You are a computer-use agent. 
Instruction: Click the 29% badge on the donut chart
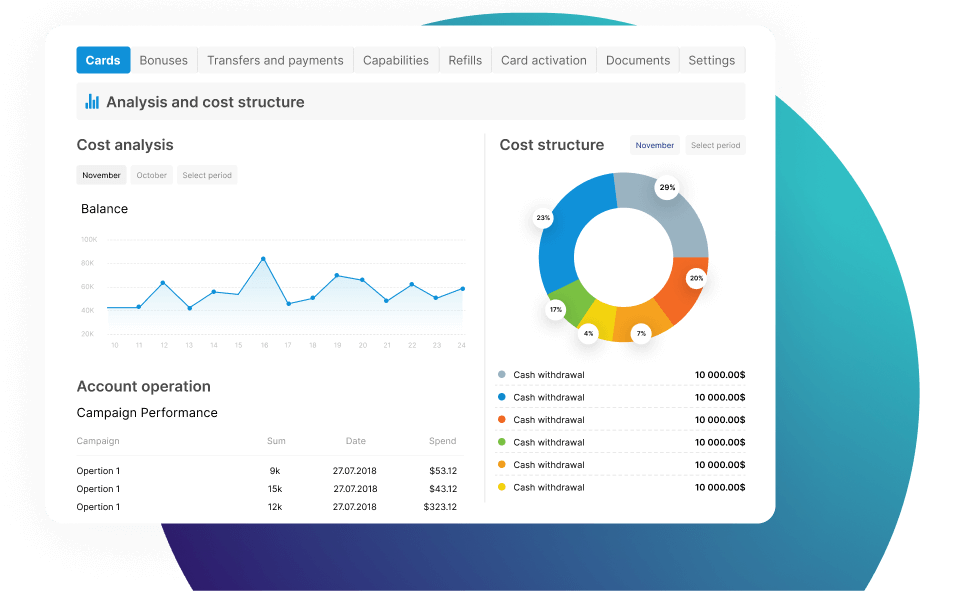pyautogui.click(x=667, y=187)
